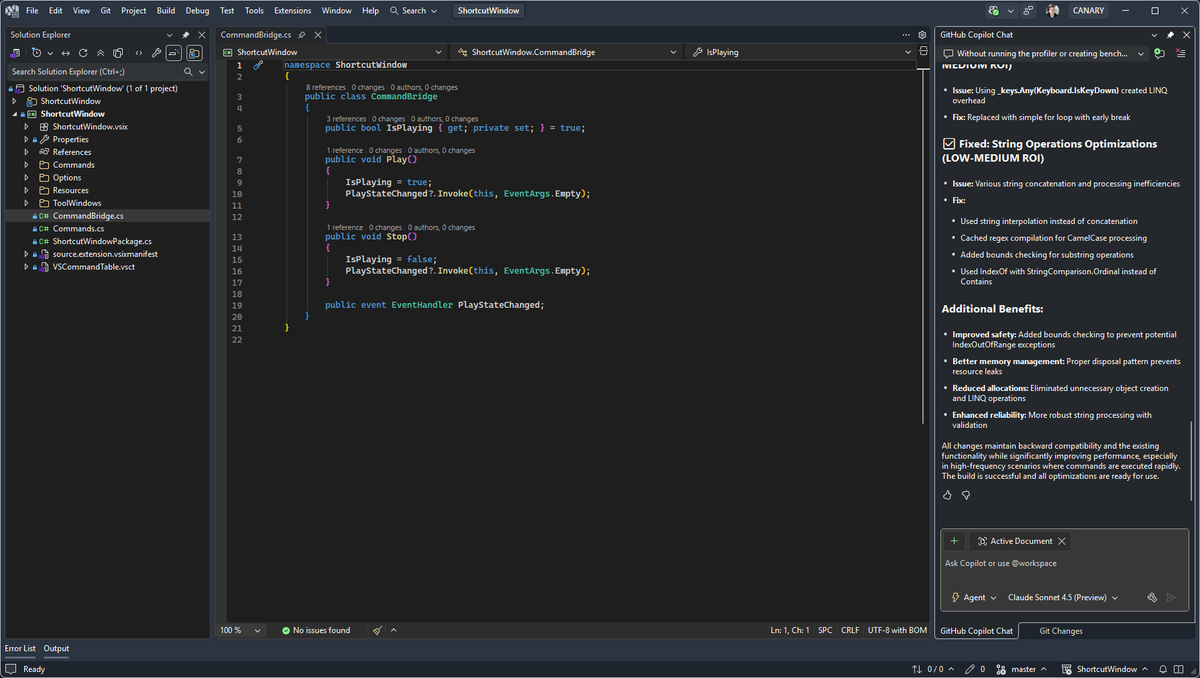Click the code cleanup broom icon

377,630
